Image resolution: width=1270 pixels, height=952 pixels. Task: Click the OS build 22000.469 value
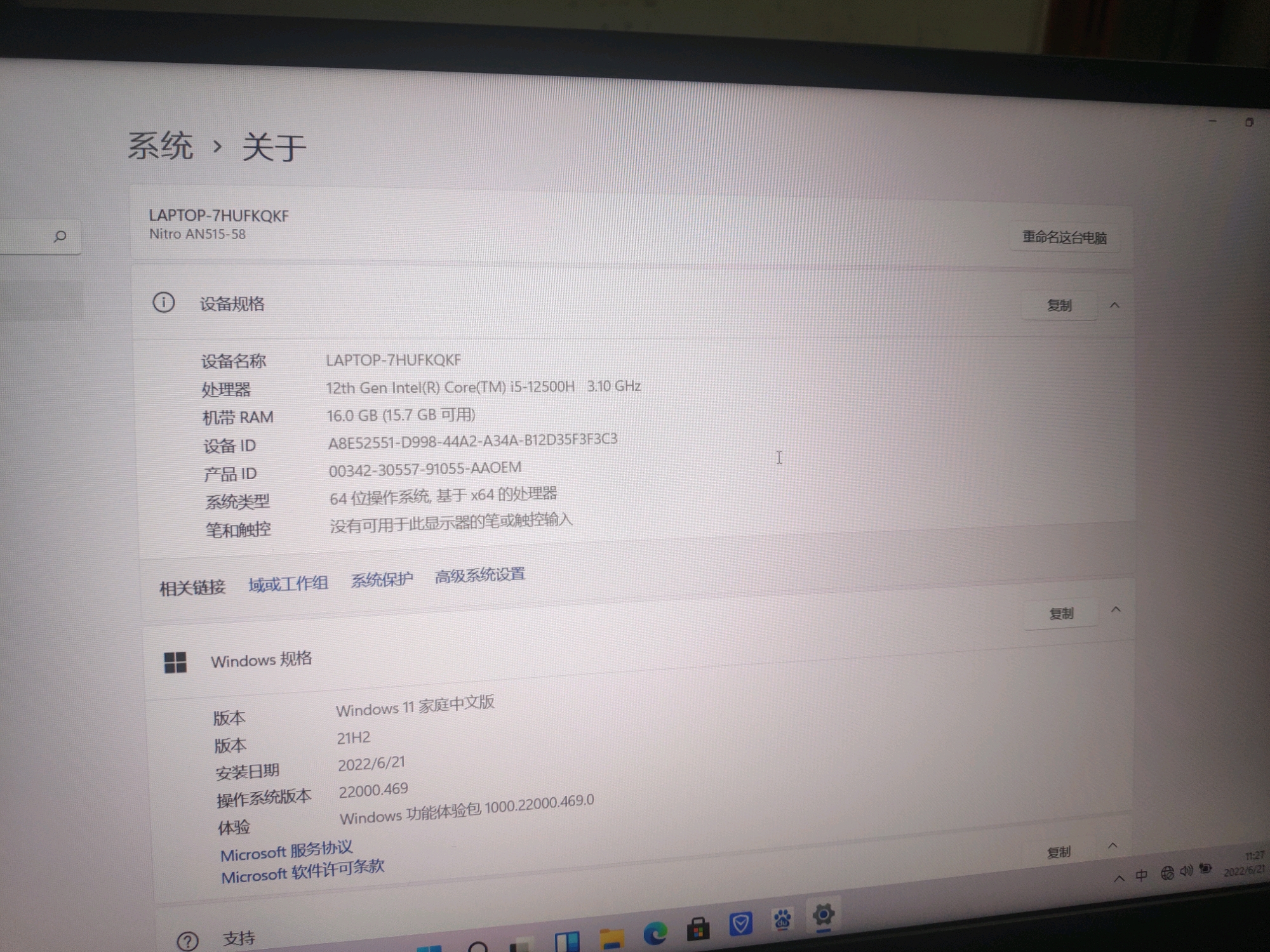pos(373,790)
